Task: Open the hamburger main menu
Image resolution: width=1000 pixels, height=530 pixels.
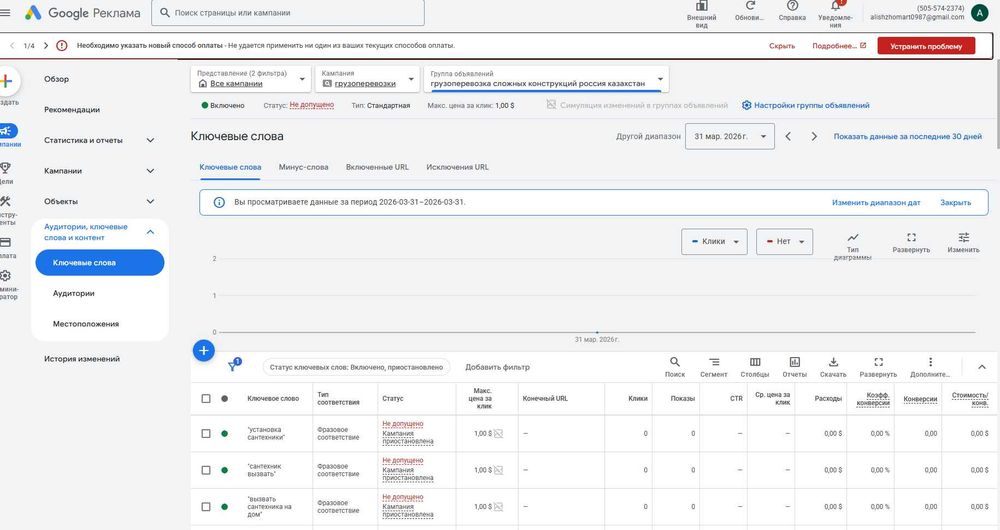Action: (5, 12)
